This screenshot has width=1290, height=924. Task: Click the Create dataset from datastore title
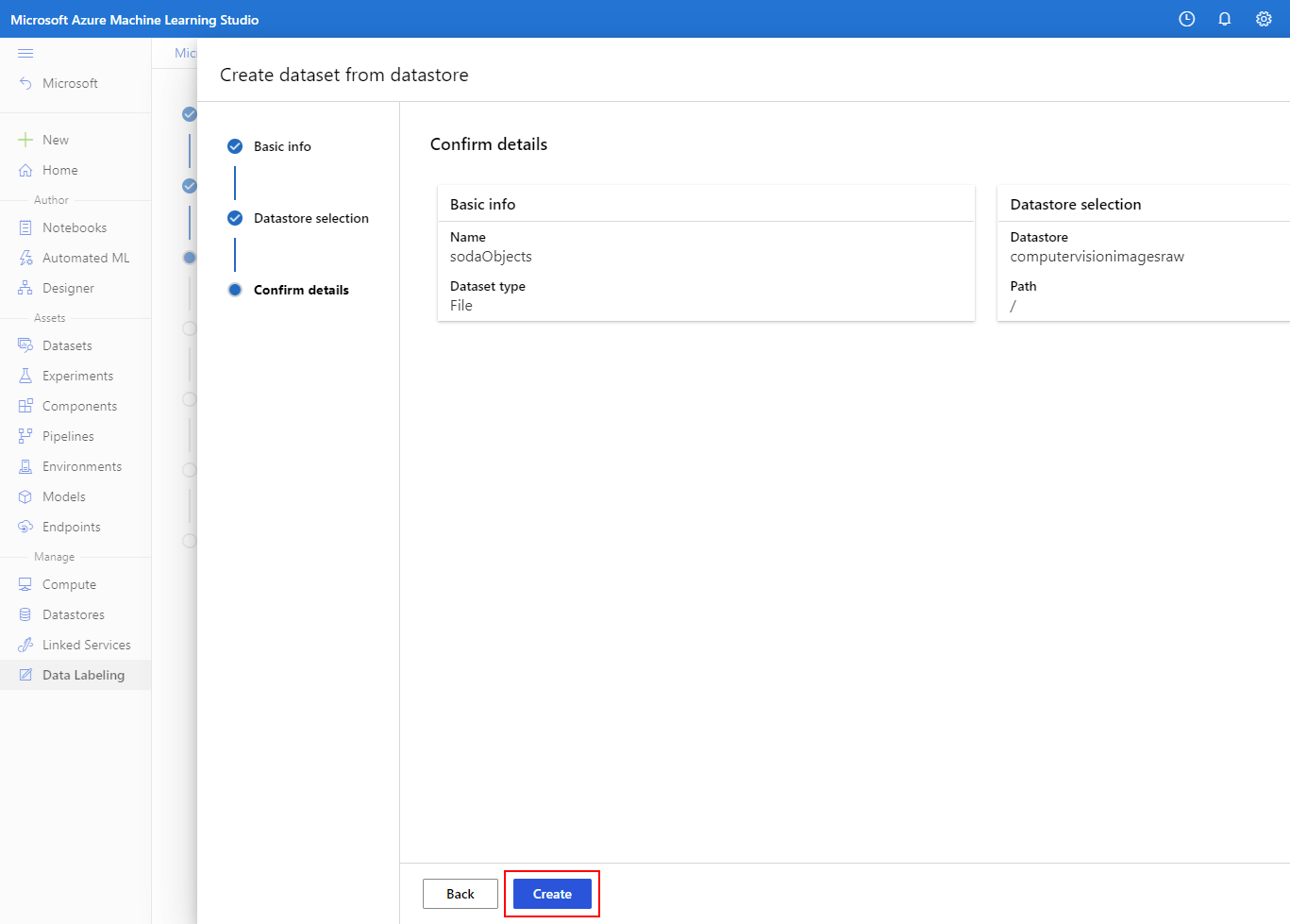[x=344, y=75]
